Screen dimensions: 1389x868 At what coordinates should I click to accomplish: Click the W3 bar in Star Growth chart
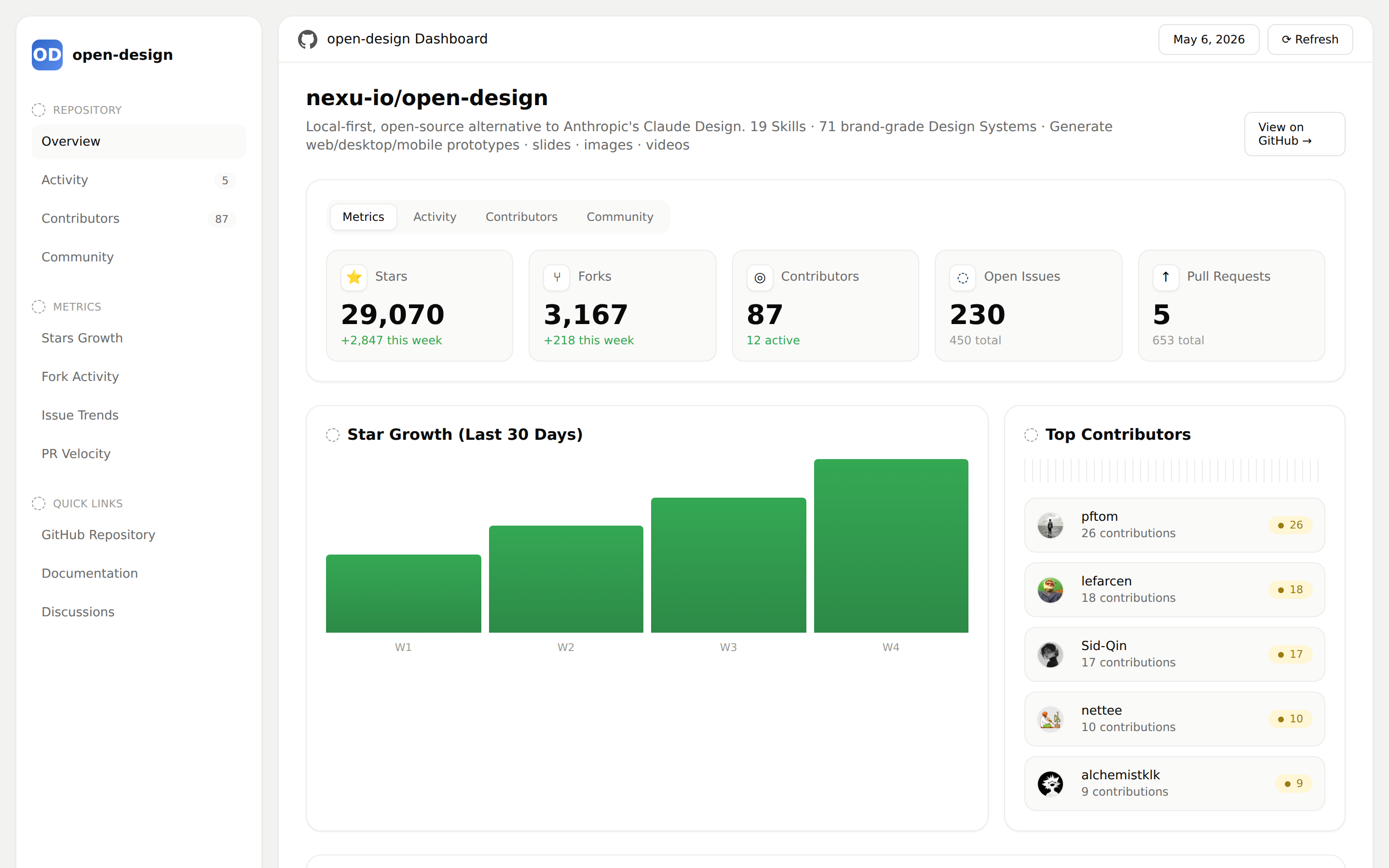click(728, 565)
